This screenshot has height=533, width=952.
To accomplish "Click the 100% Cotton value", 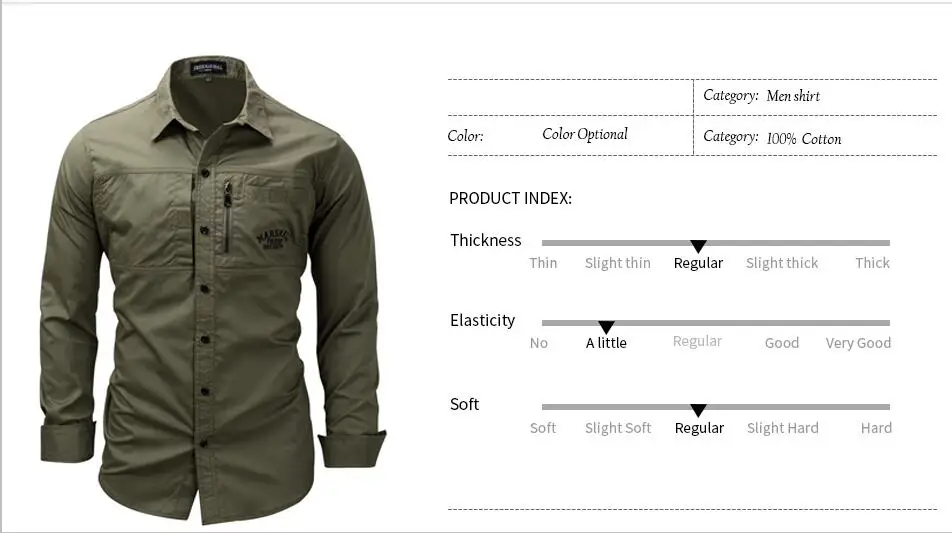I will tap(804, 139).
